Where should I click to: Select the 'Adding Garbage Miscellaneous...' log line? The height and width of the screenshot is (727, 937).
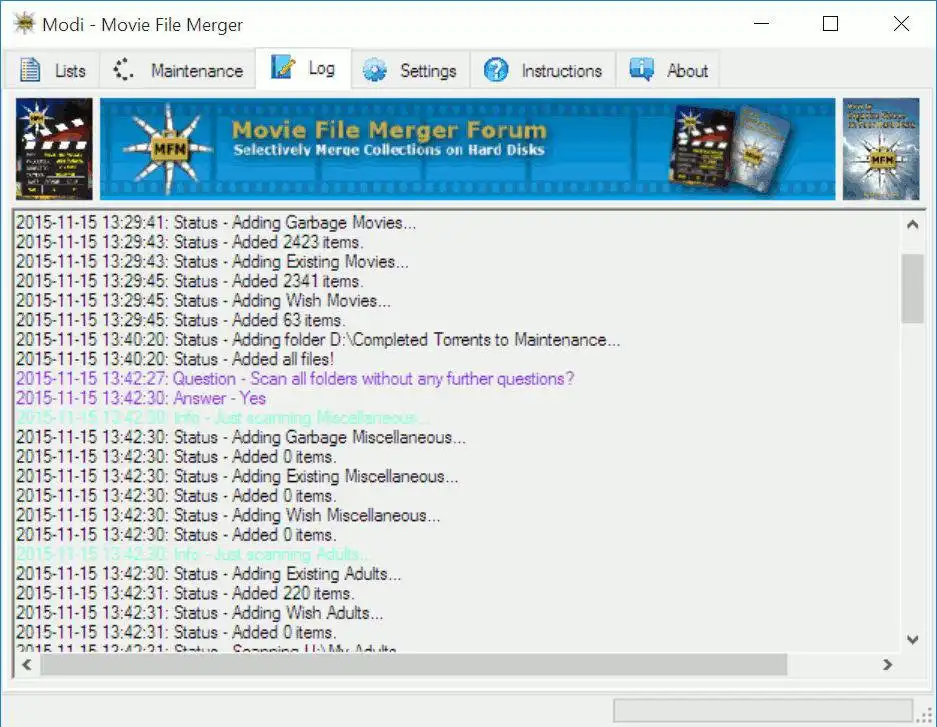pos(241,437)
